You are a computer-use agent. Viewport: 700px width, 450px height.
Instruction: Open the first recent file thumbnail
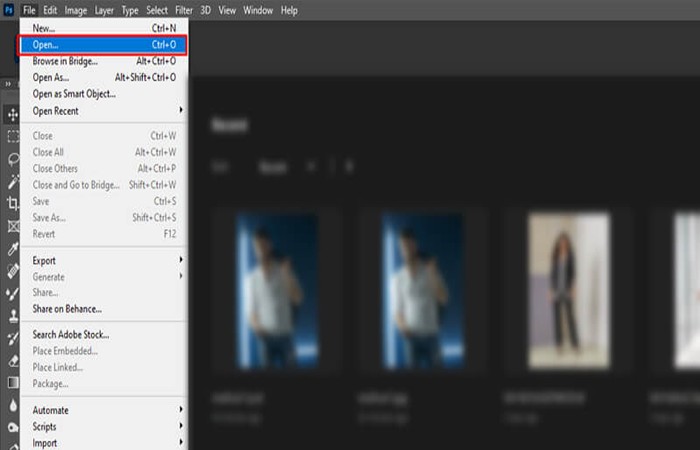[277, 291]
